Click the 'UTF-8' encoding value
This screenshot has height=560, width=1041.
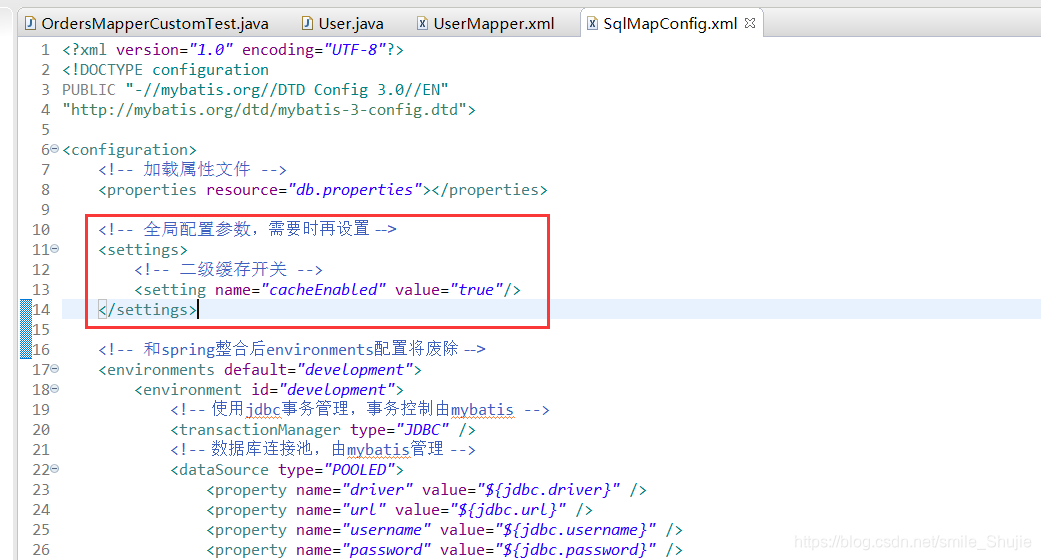(355, 50)
